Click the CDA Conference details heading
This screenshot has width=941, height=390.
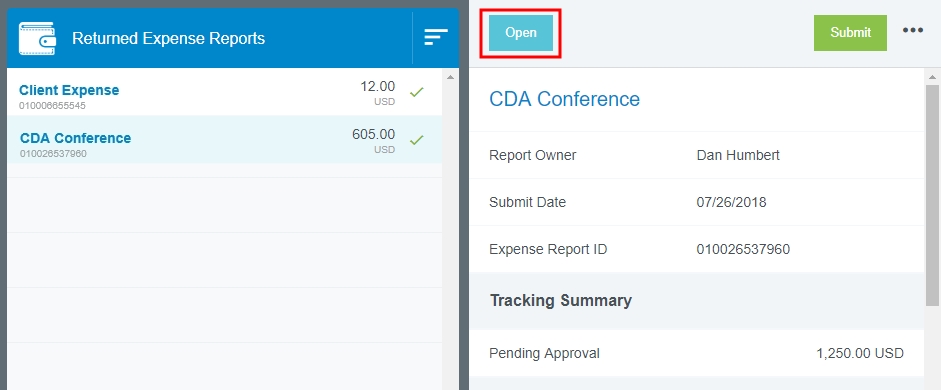point(565,99)
